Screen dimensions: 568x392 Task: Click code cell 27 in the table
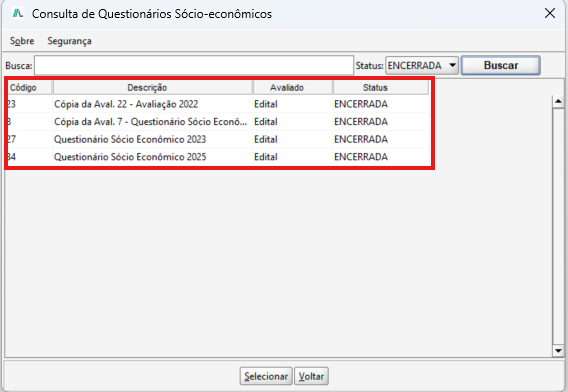(29, 139)
